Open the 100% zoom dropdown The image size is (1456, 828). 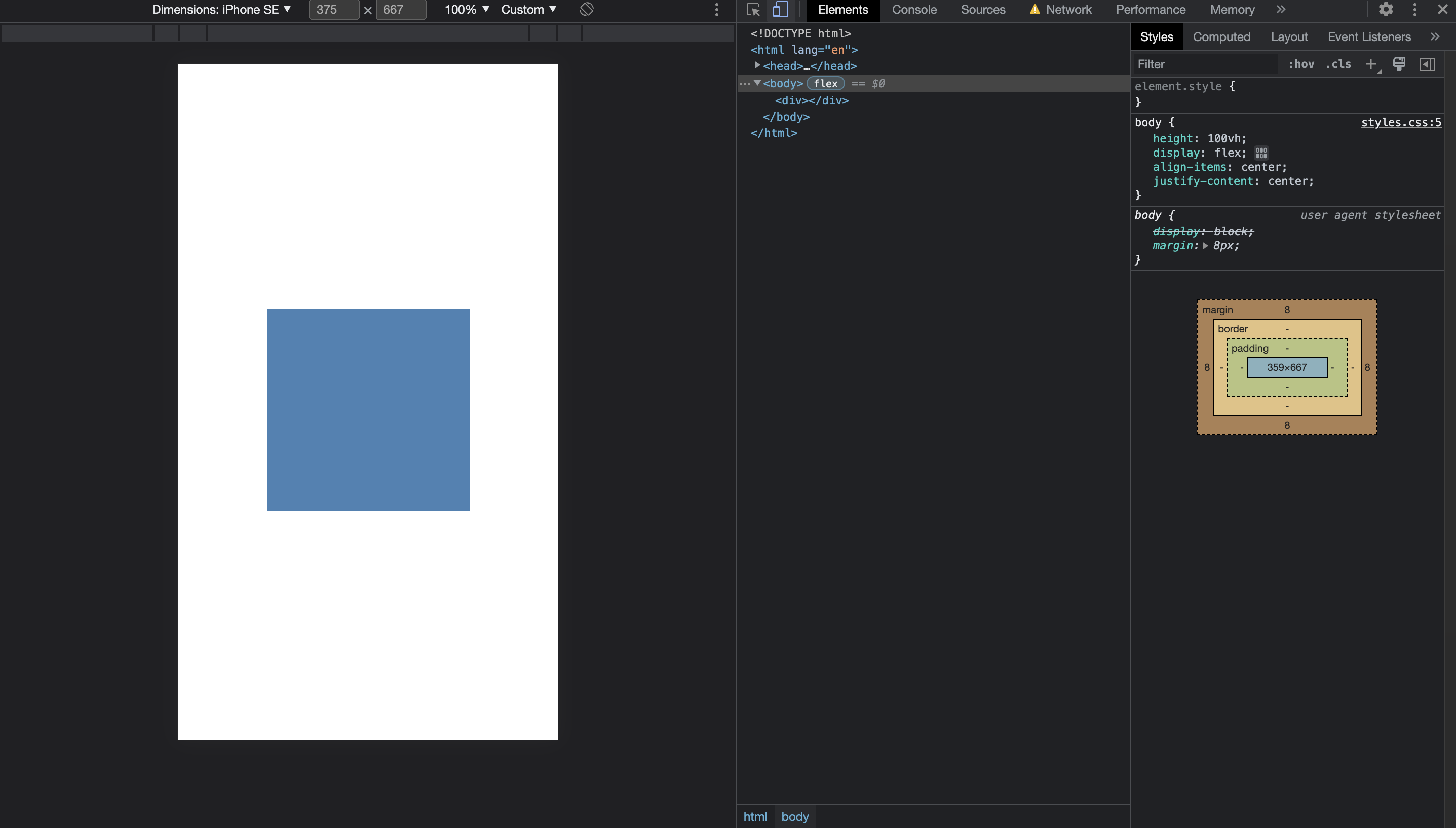point(466,10)
